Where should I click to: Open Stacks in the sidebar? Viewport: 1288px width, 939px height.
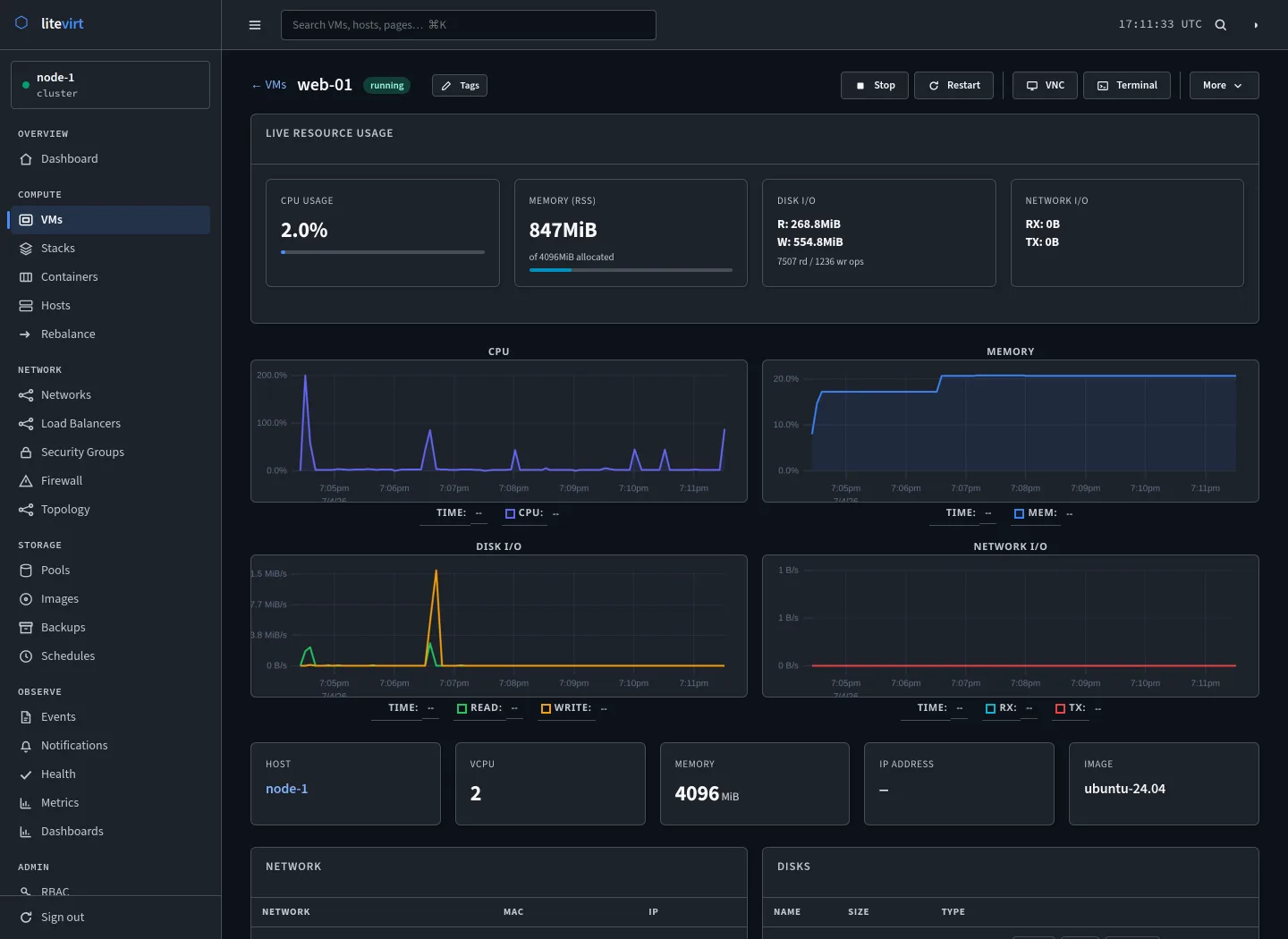[x=110, y=249]
